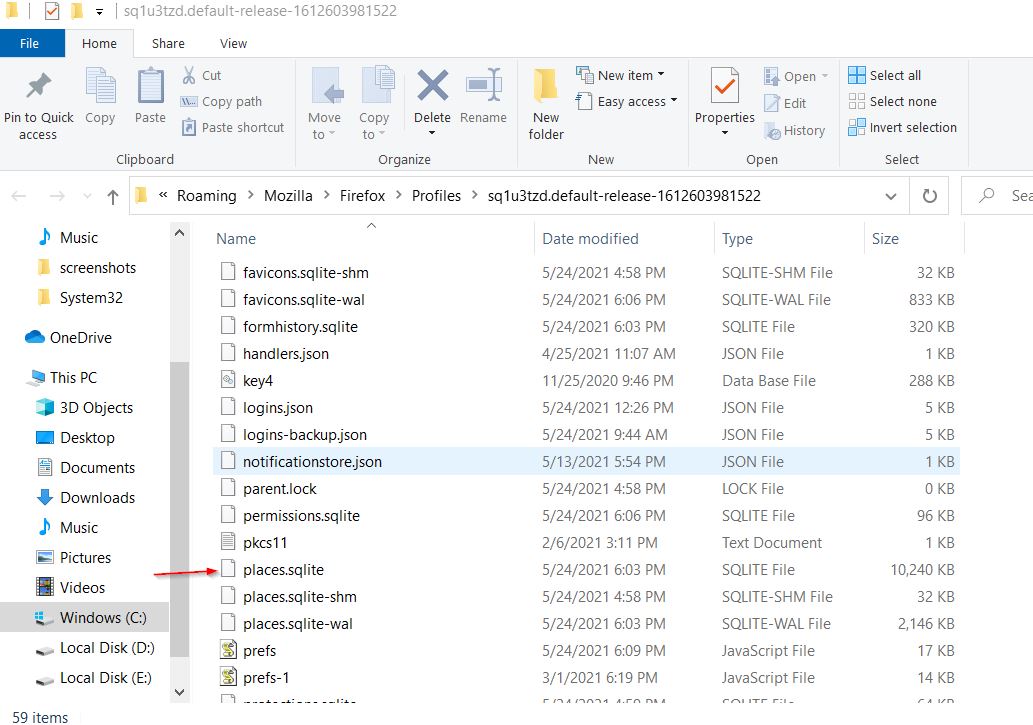Open 3D Objects in sidebar
The width and height of the screenshot is (1033, 725).
[x=85, y=407]
